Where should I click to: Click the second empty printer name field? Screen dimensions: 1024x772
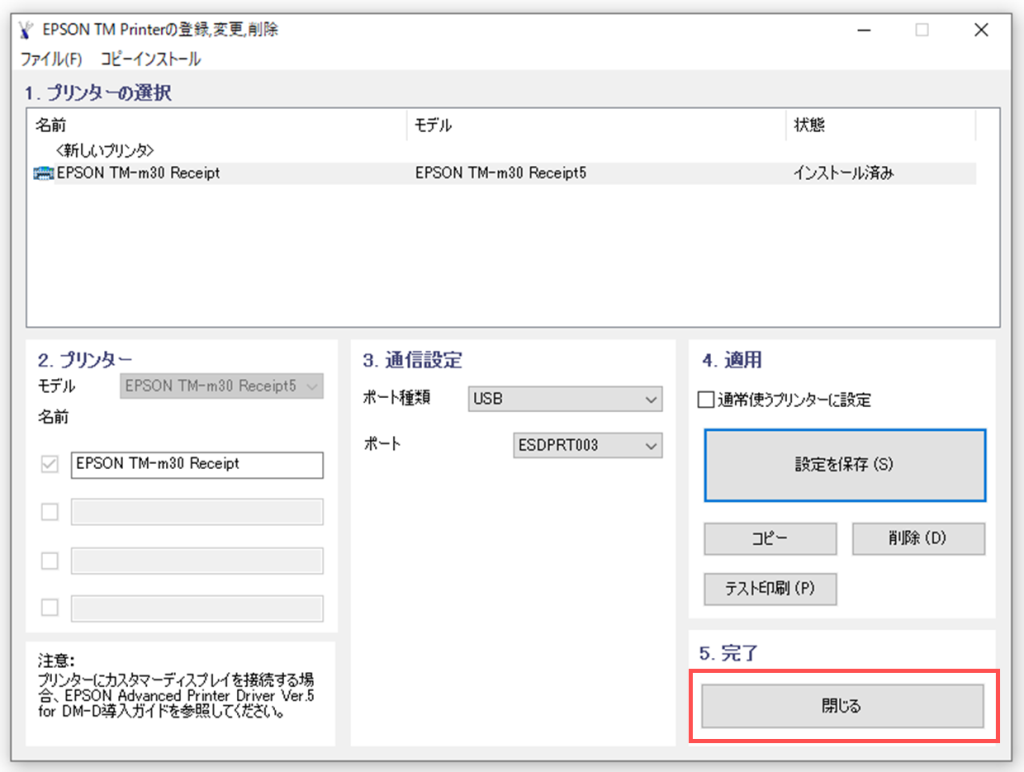coord(197,512)
